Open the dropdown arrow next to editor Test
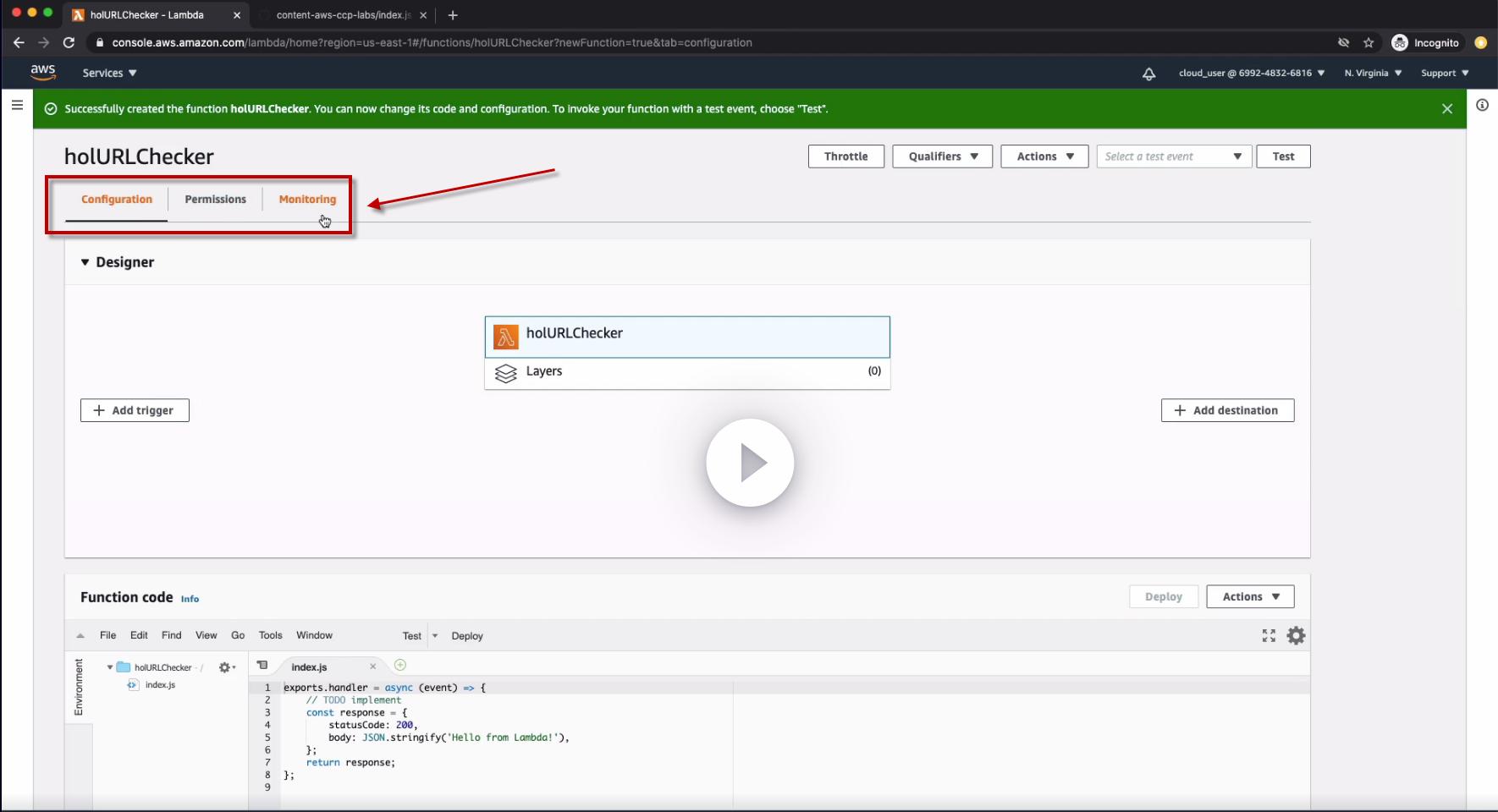This screenshot has height=812, width=1498. pyautogui.click(x=435, y=635)
